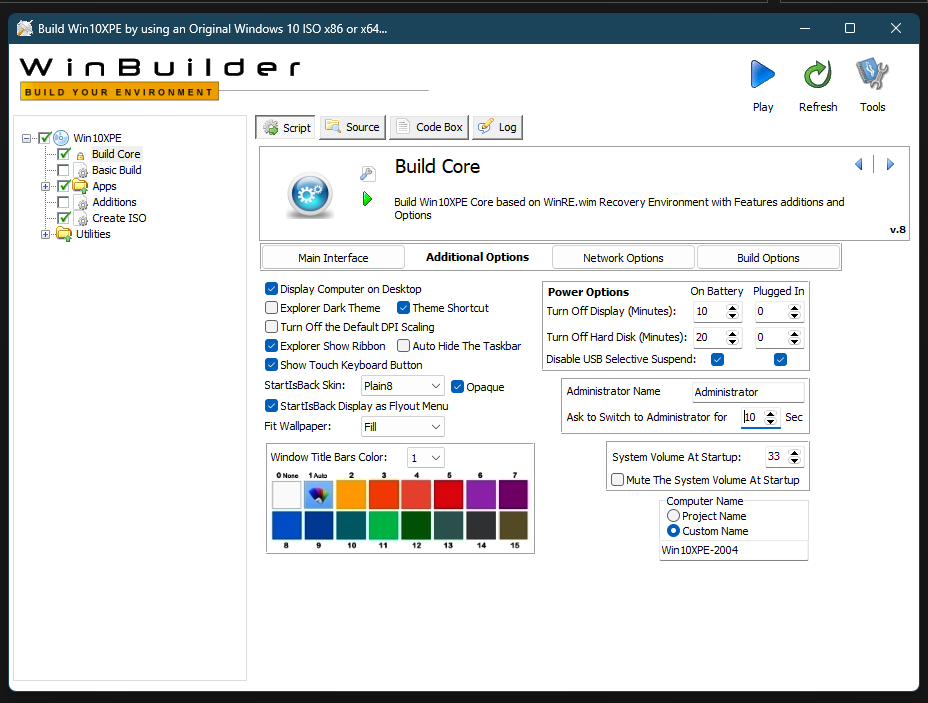Expand the Utilities tree node
928x703 pixels.
click(46, 234)
